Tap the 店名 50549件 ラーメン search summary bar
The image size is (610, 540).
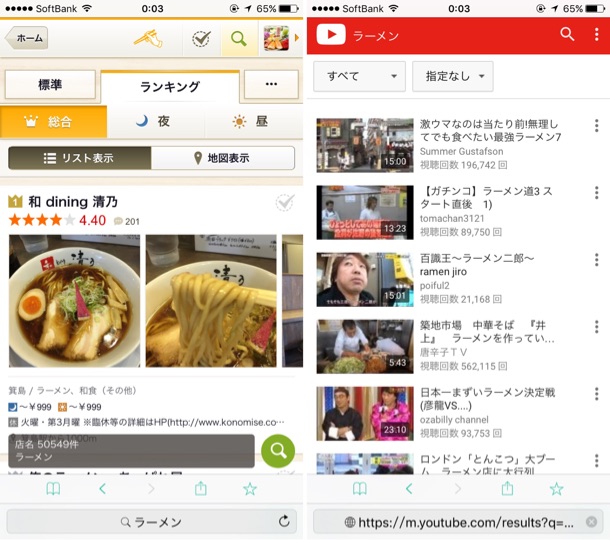tap(131, 451)
